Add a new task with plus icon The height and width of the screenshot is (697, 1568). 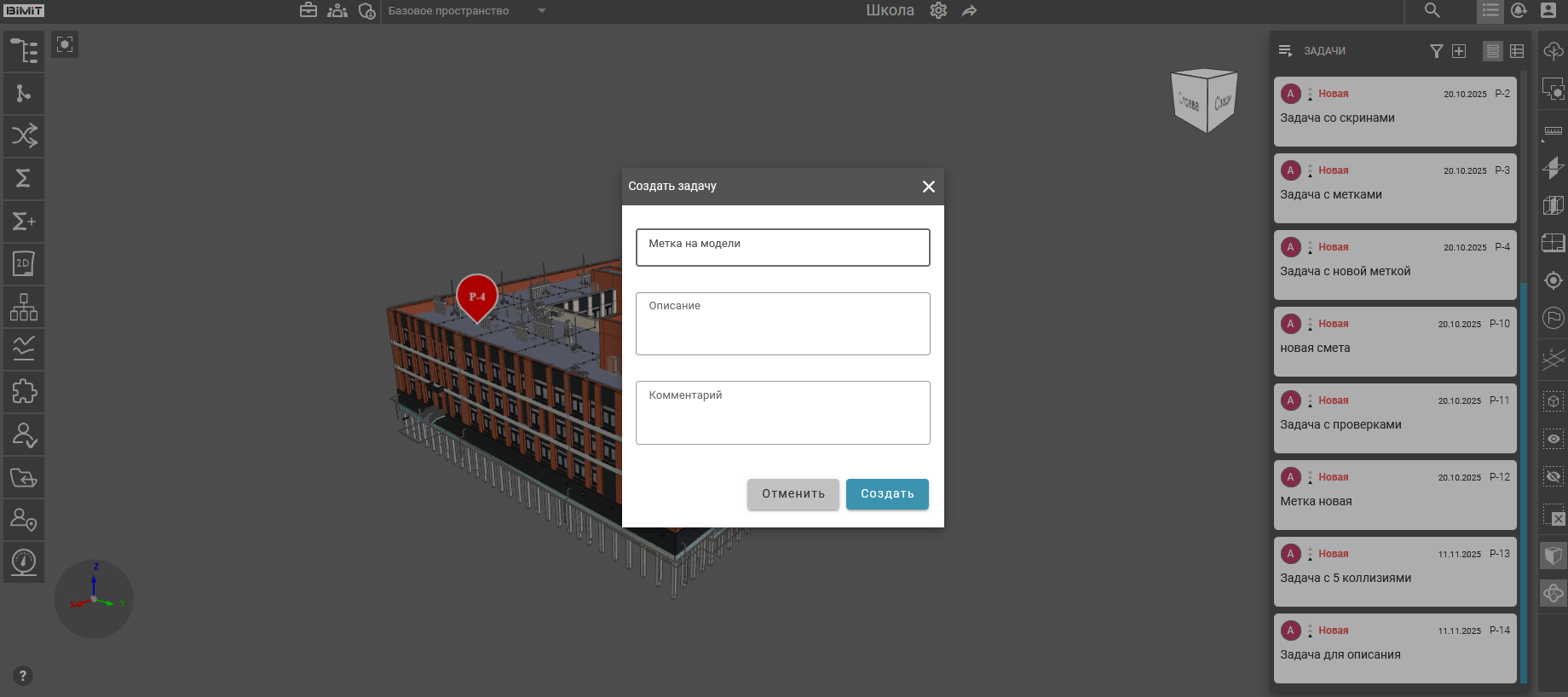(1459, 51)
